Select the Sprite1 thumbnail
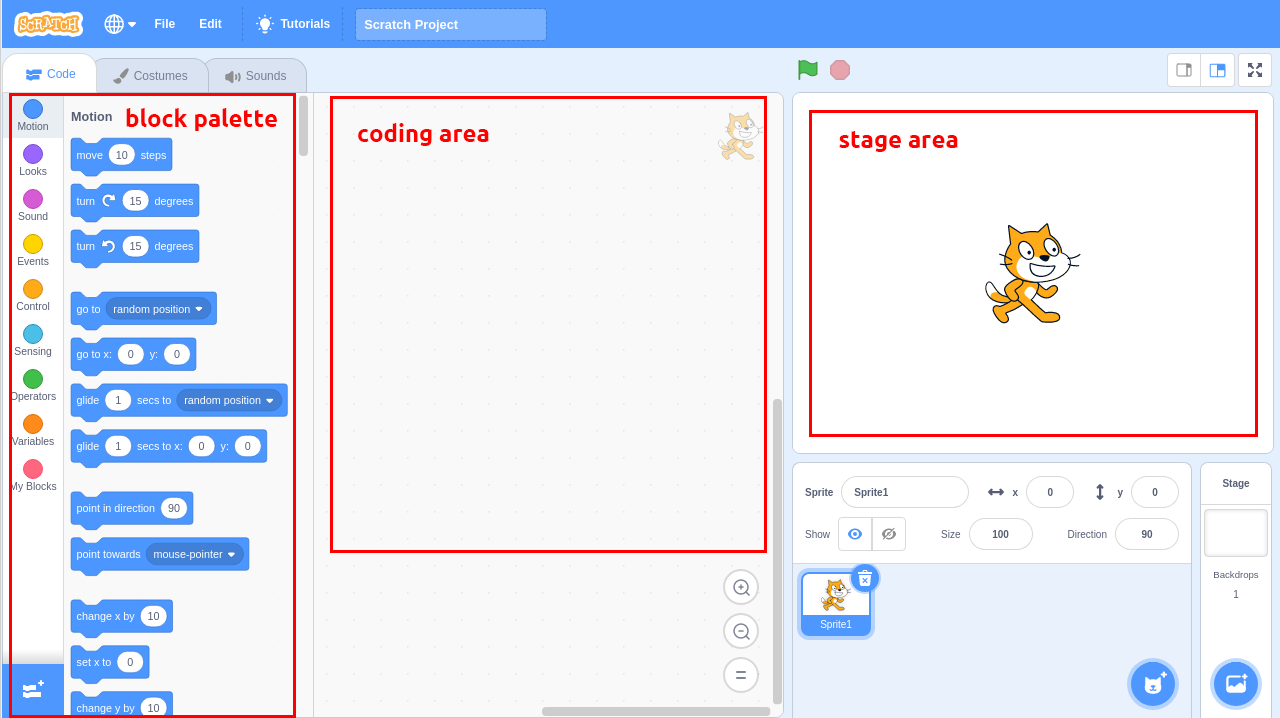The width and height of the screenshot is (1280, 718). pyautogui.click(x=836, y=604)
